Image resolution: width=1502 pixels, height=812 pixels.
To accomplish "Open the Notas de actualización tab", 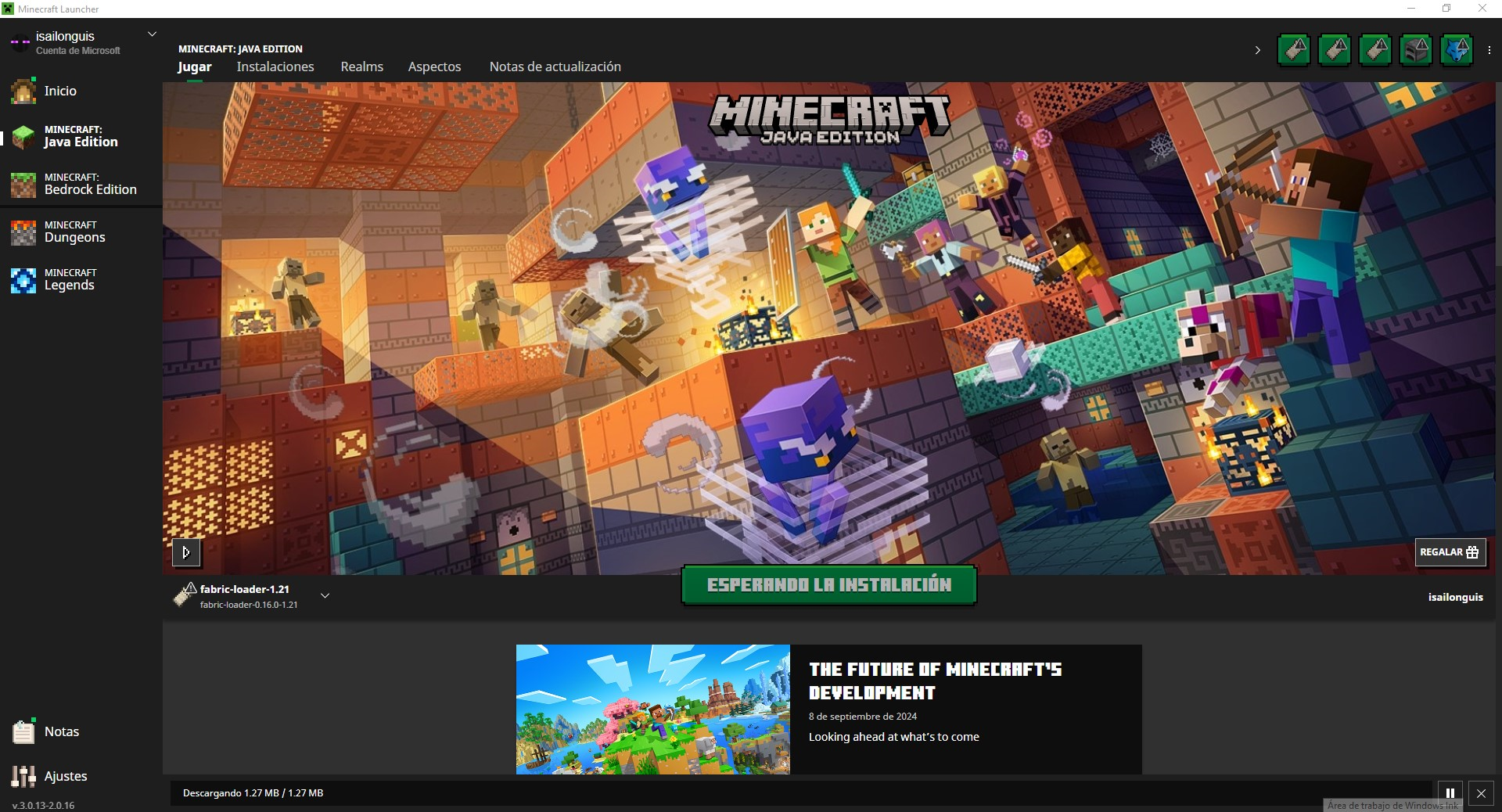I will (x=555, y=67).
